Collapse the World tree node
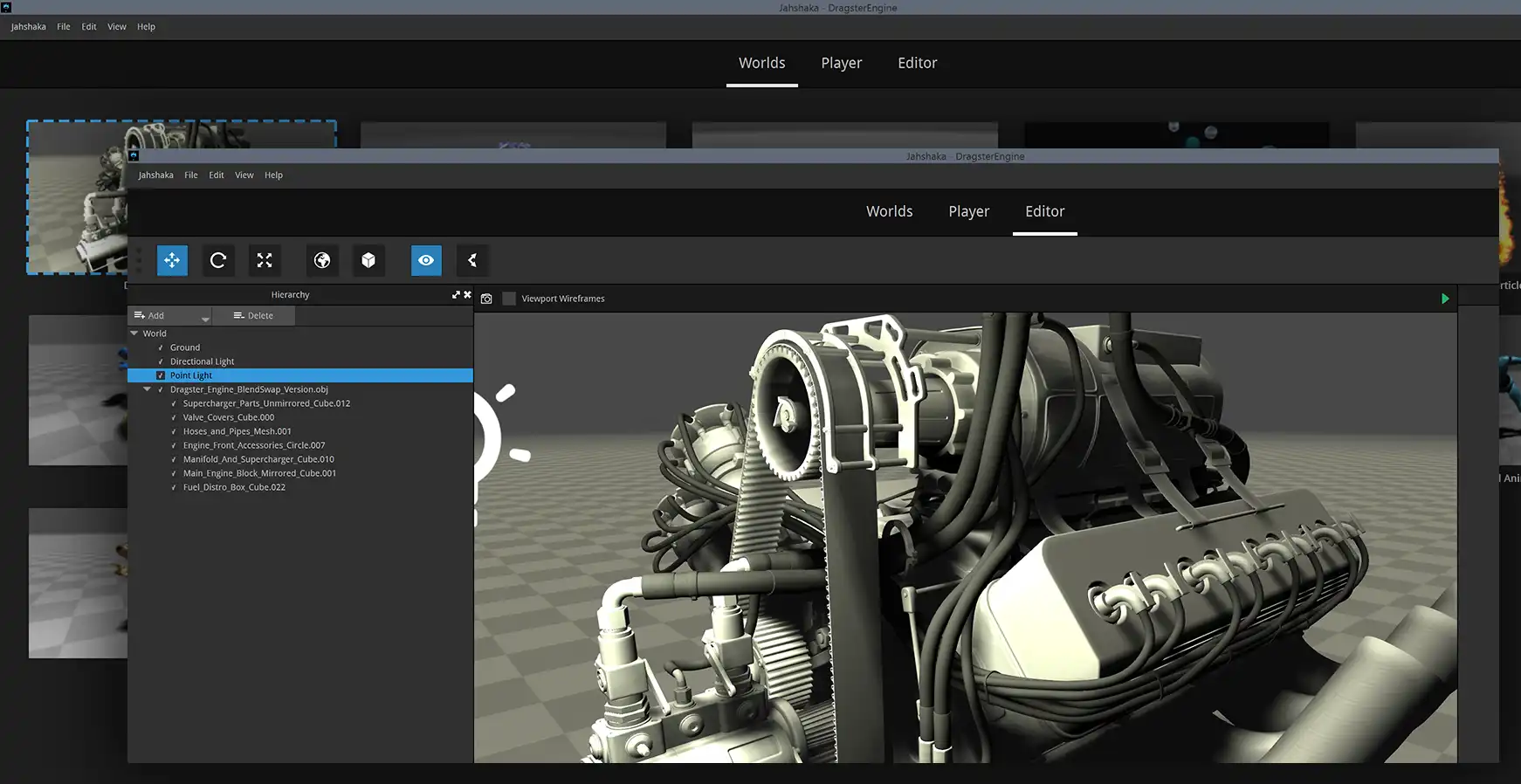 [x=134, y=334]
